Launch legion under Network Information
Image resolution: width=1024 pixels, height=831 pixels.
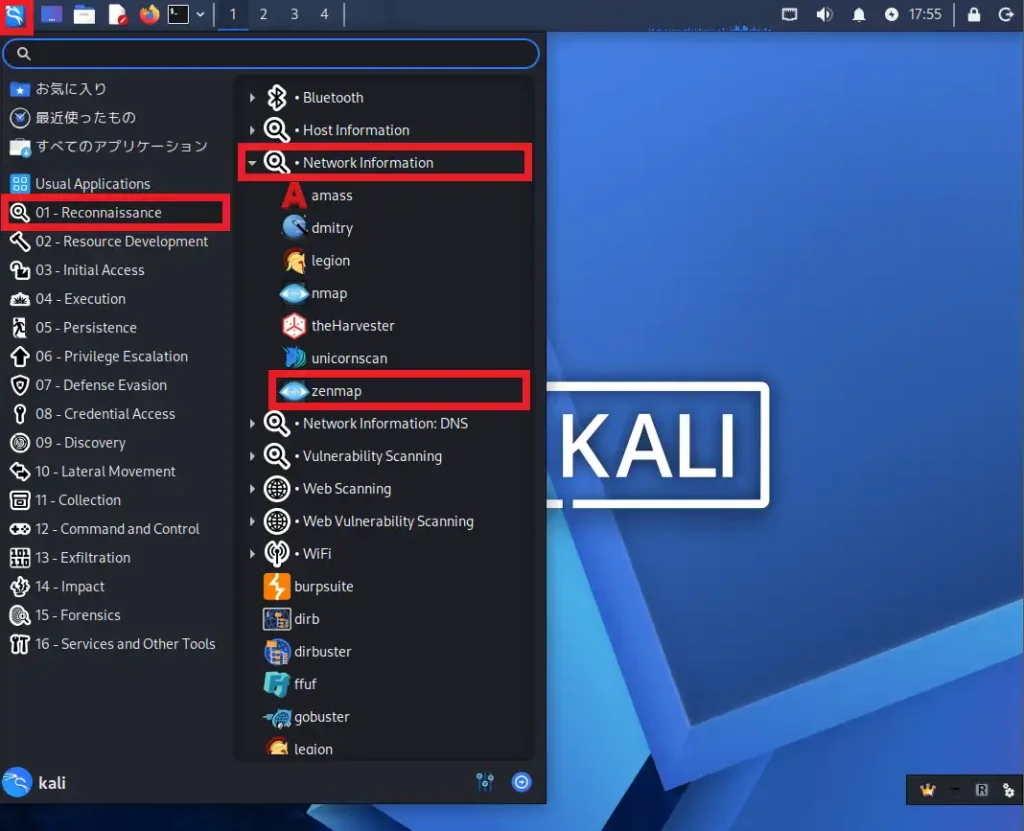tap(294, 261)
